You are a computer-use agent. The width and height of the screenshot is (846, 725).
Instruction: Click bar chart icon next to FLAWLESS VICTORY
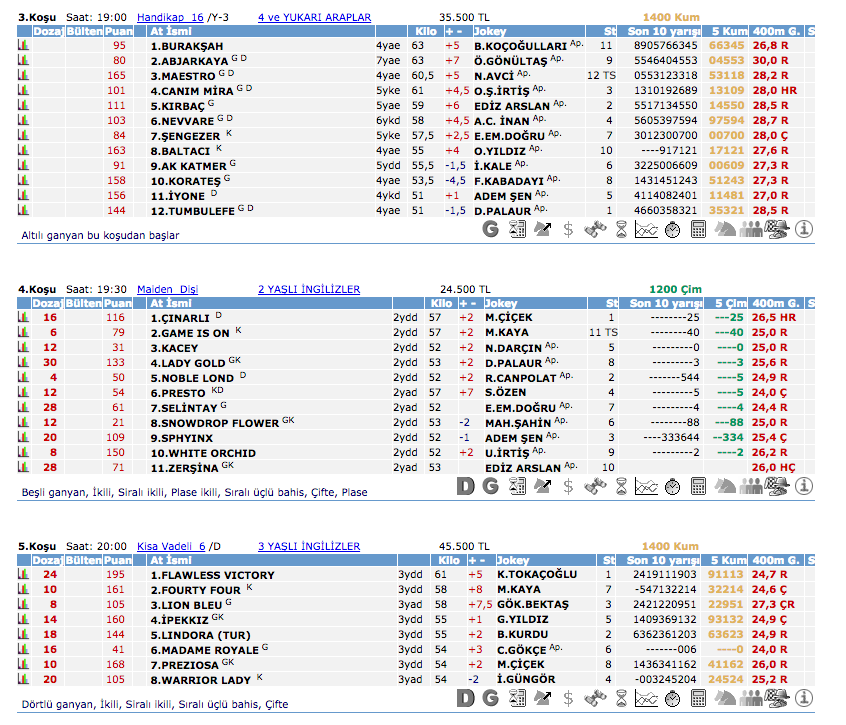coord(24,575)
